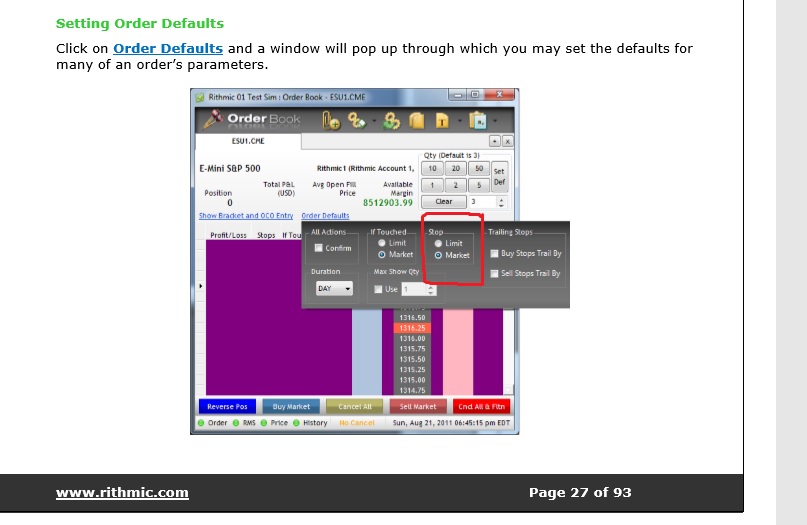Toggle the Use checkbox under Max Show Qty
Image resolution: width=807 pixels, height=525 pixels.
point(378,289)
